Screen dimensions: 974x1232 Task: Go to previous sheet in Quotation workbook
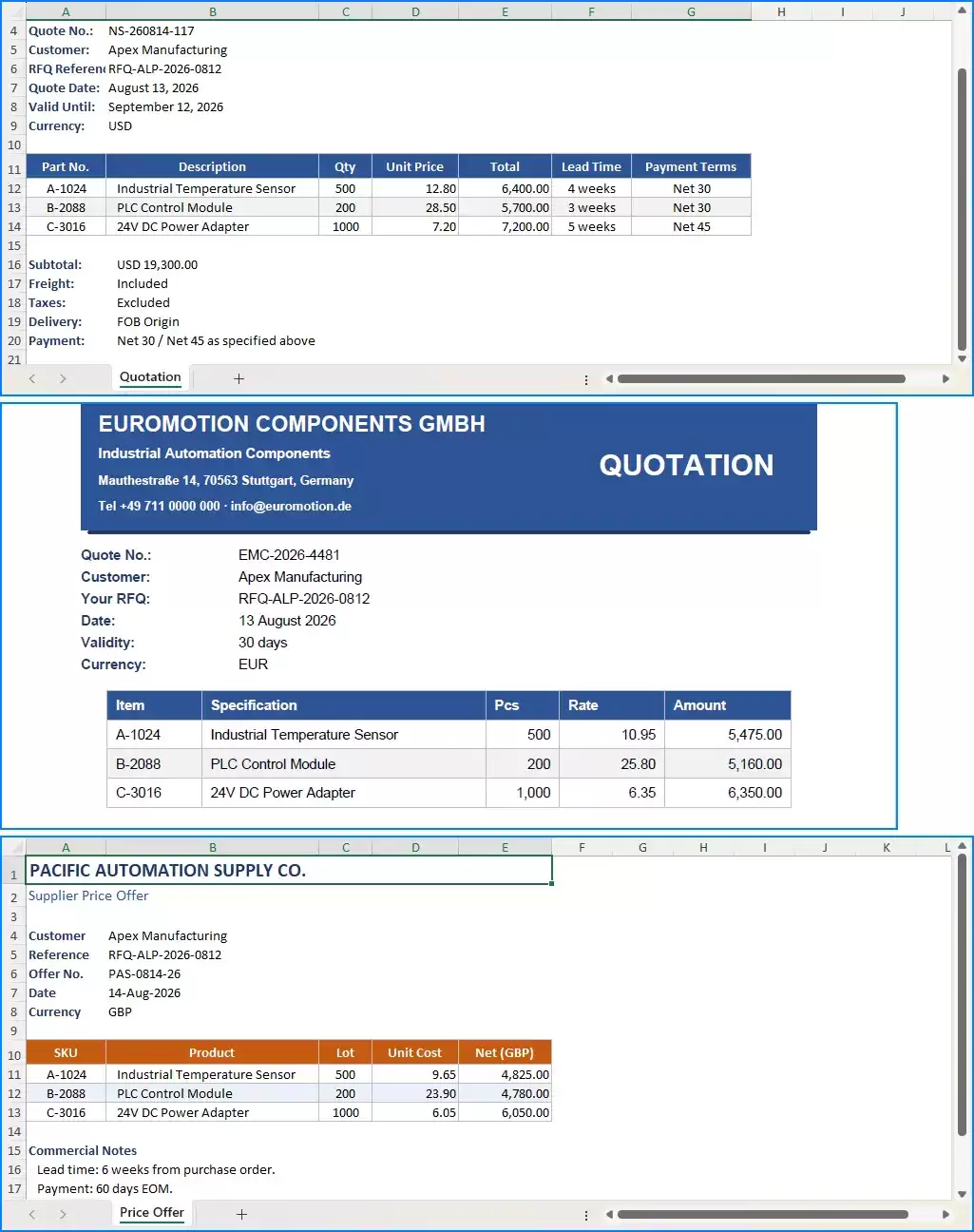32,378
